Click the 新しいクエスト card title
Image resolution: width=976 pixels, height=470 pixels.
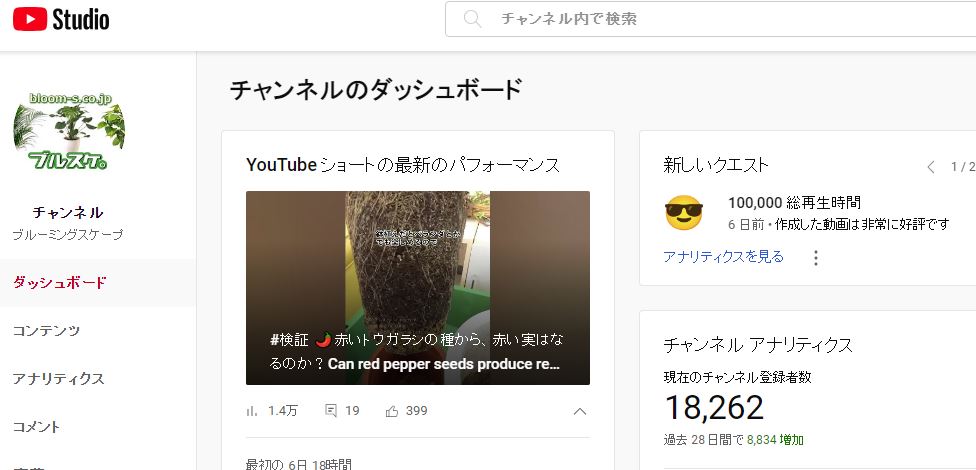[716, 165]
